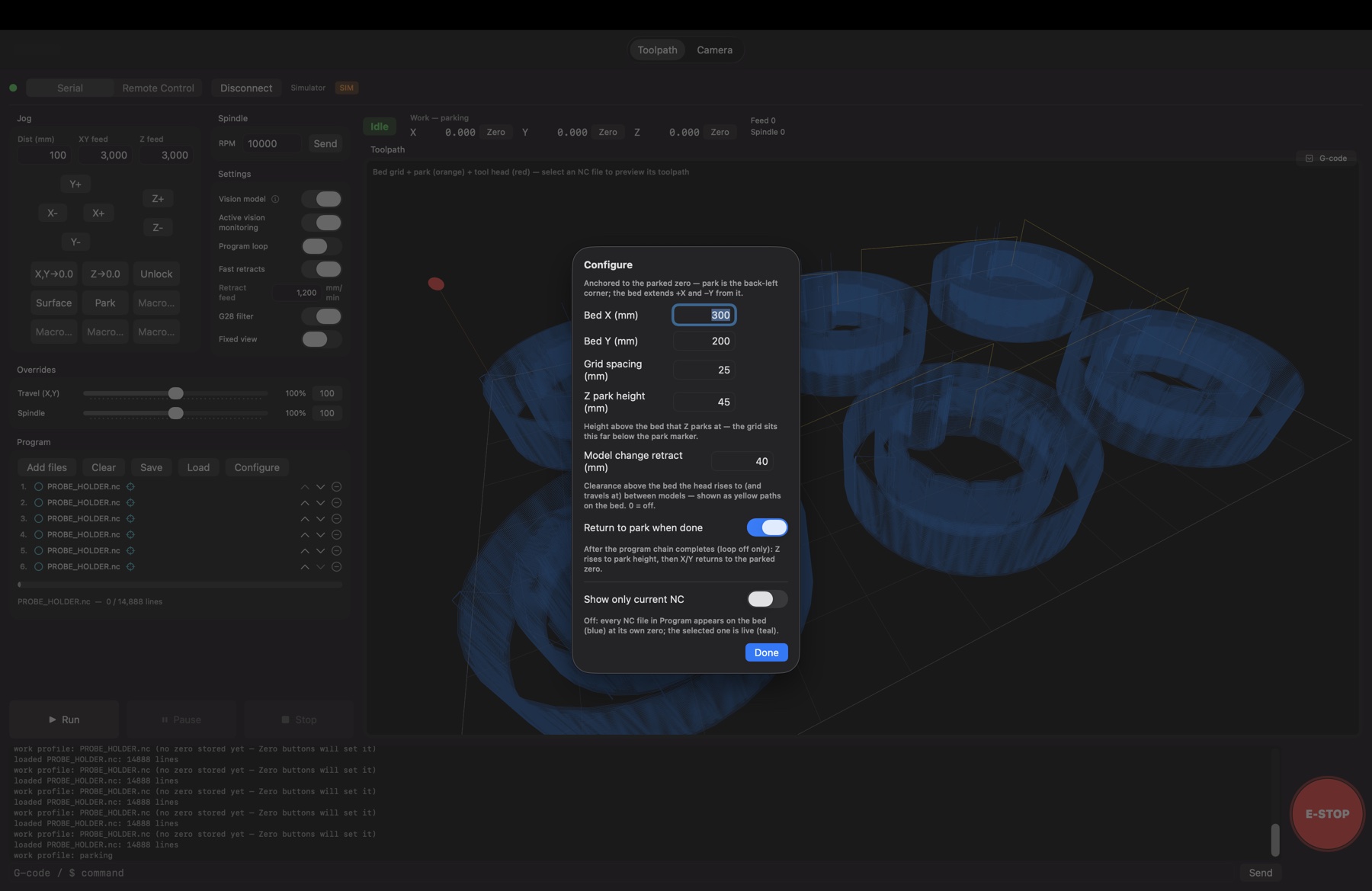Switch to the Camera tab

714,50
